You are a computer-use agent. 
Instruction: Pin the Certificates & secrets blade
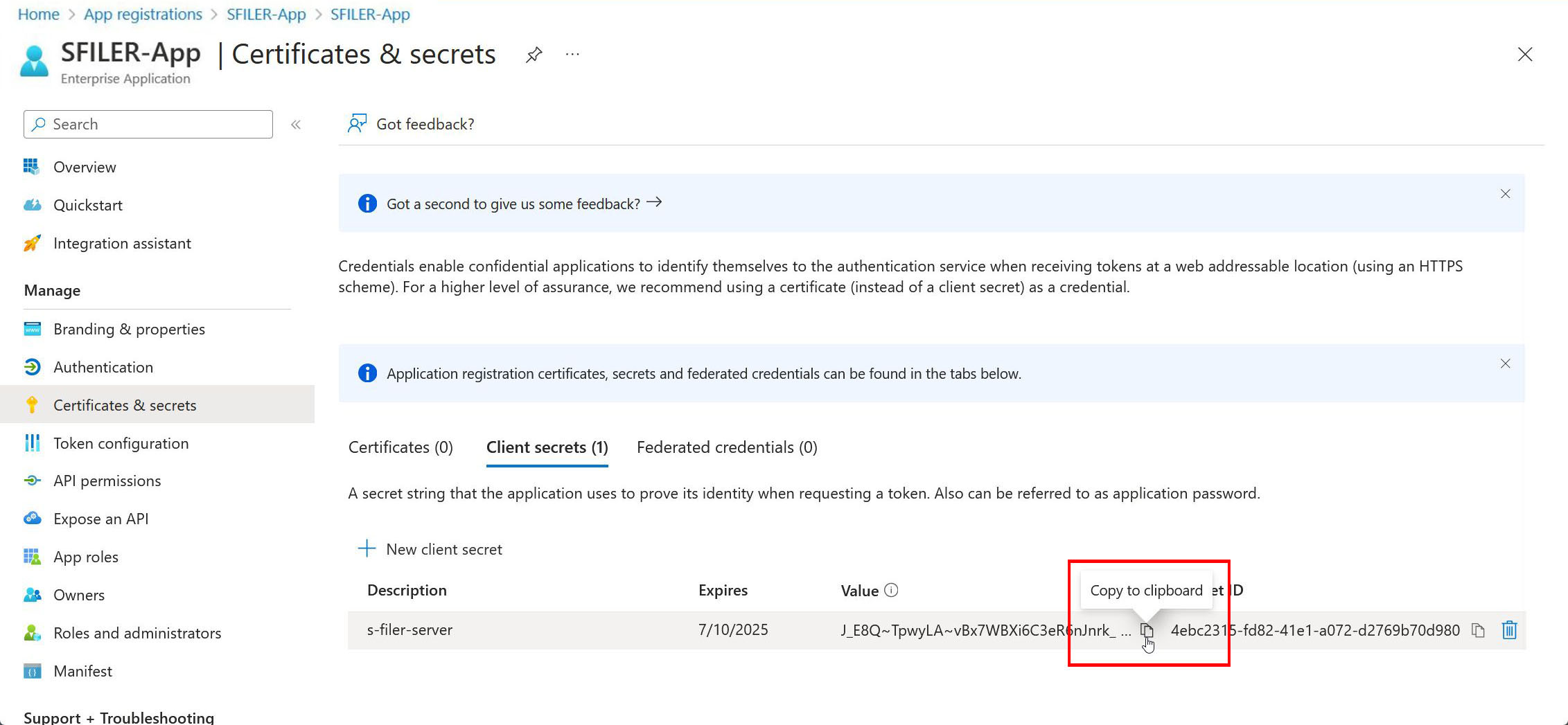(534, 55)
